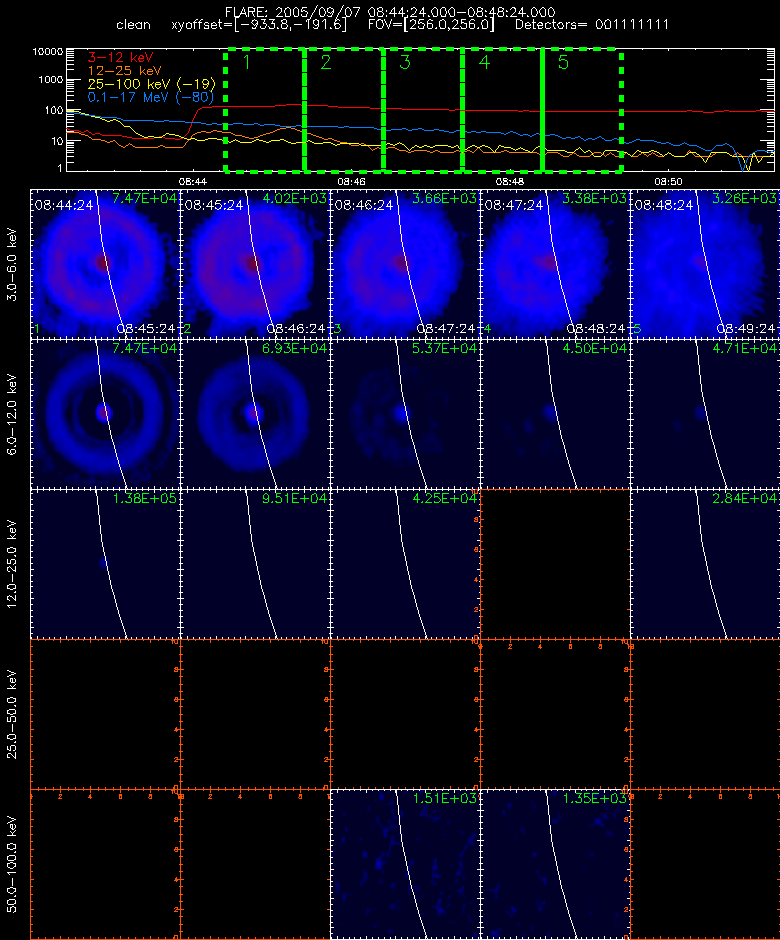Click the 6.93E+04 peak value
Viewport: 780px width, 940px height.
click(294, 348)
